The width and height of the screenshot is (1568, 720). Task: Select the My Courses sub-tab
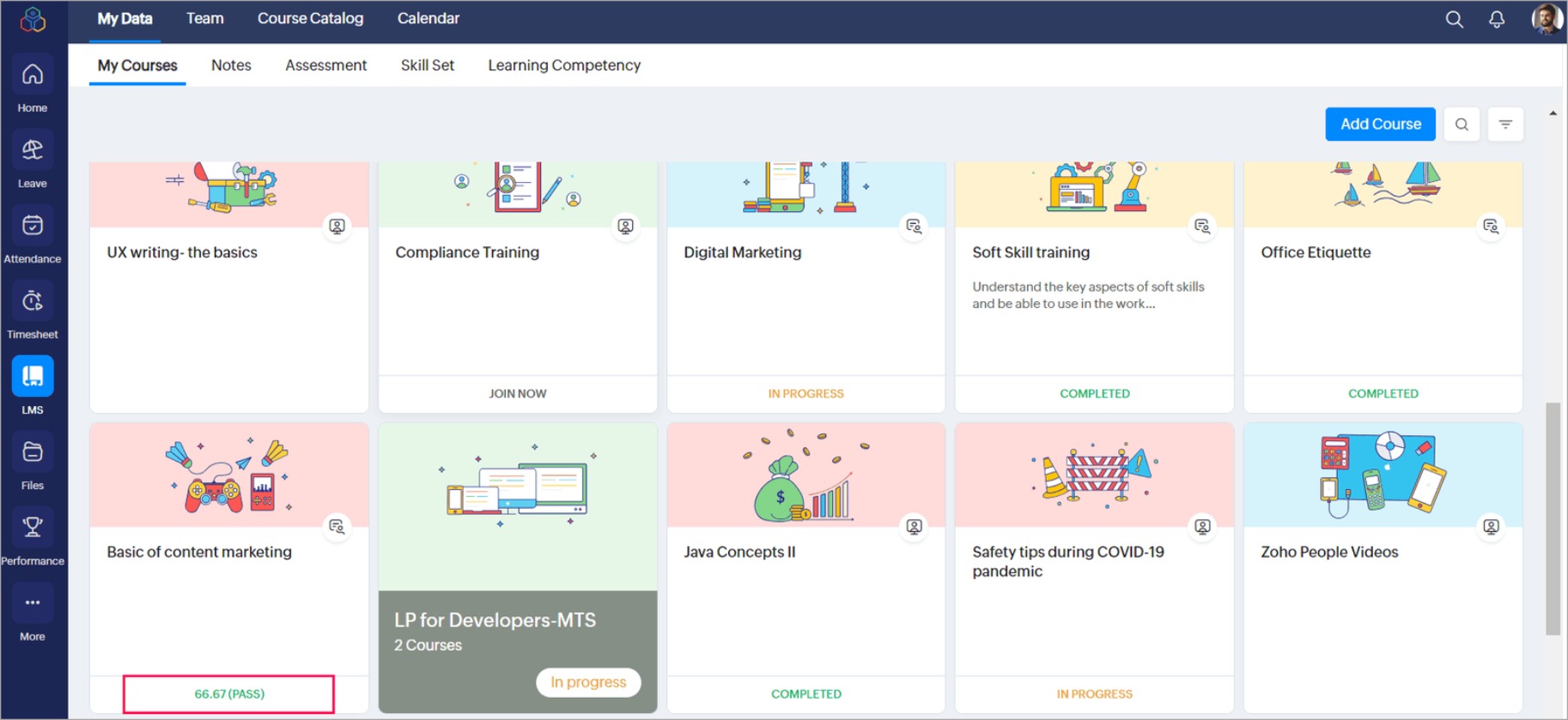click(x=137, y=65)
